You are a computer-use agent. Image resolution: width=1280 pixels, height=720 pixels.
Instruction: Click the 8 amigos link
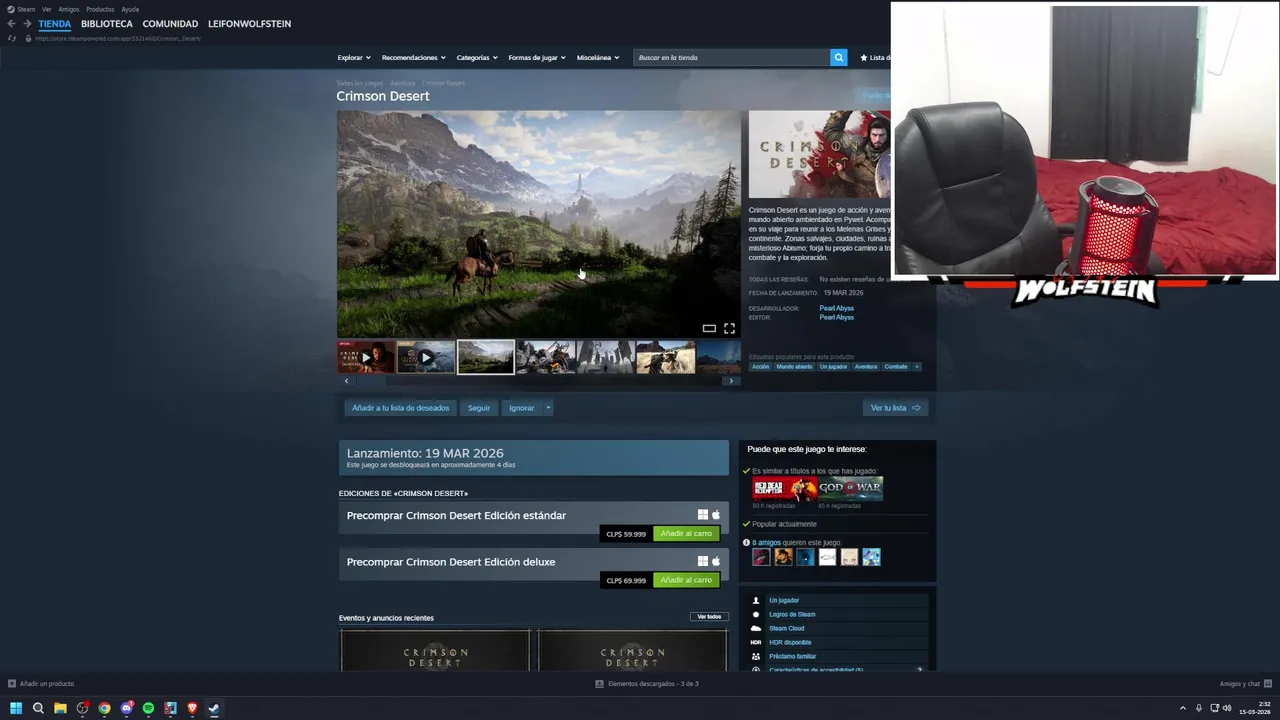(x=767, y=543)
